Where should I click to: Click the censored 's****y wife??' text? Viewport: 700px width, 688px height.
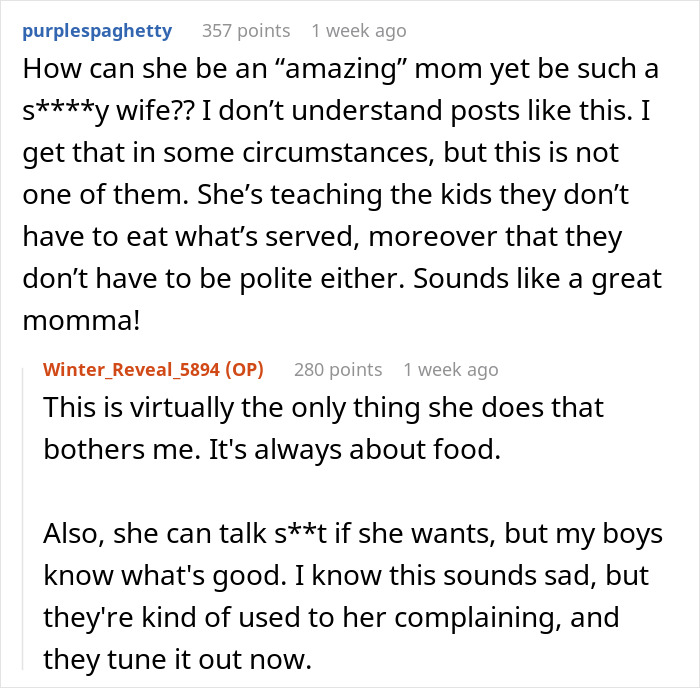113,111
